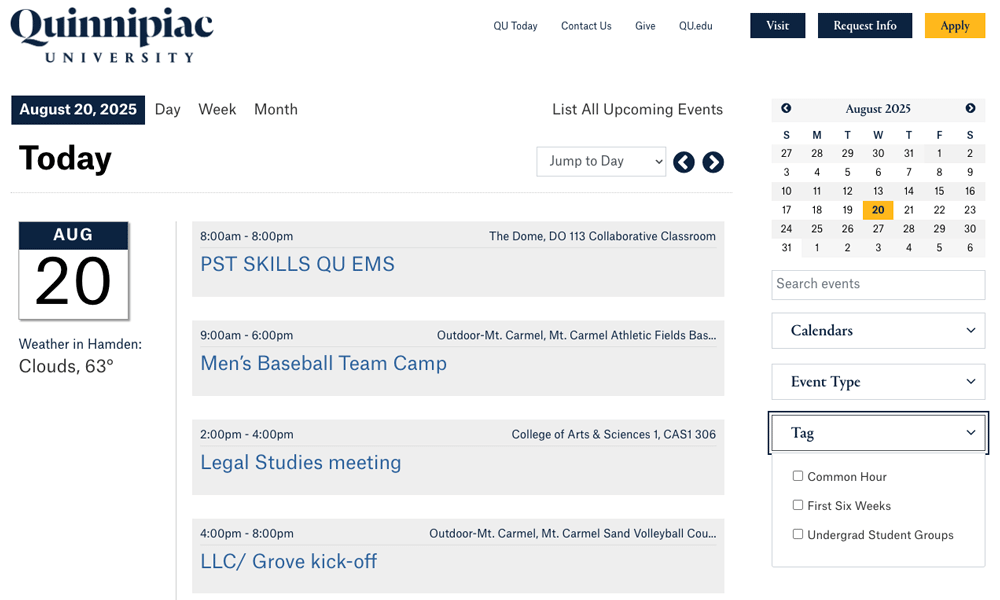
Task: Click the Quinnipiac University logo
Action: click(112, 35)
